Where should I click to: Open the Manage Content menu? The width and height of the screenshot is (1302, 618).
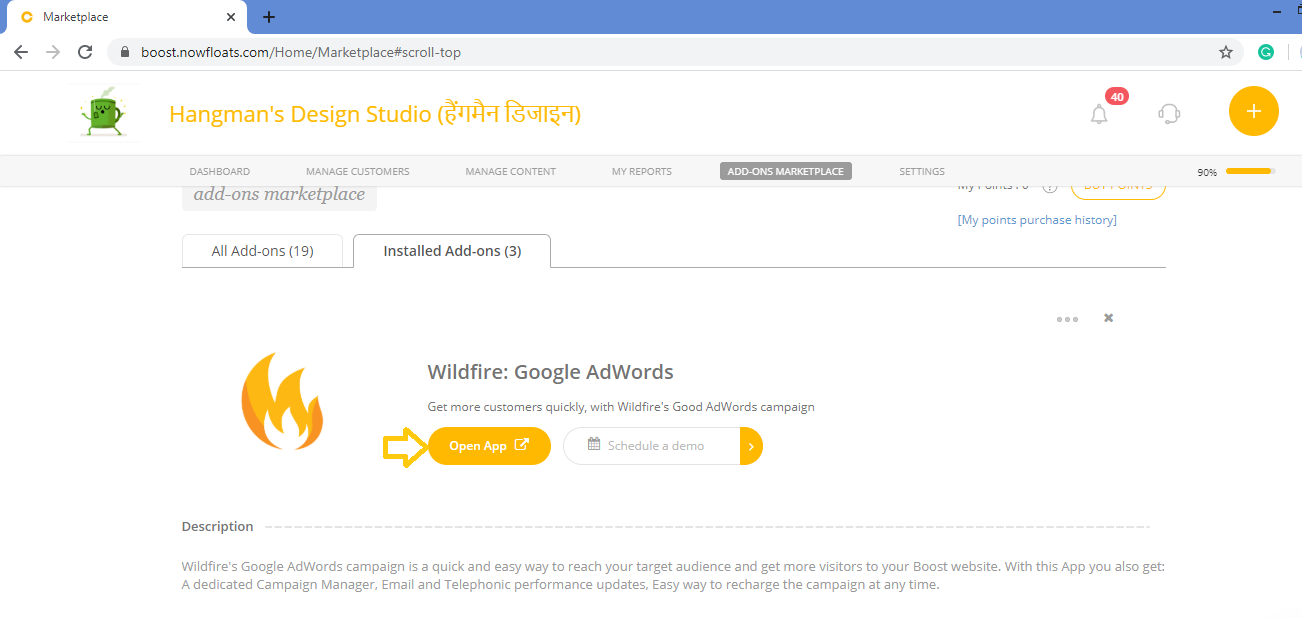click(511, 172)
